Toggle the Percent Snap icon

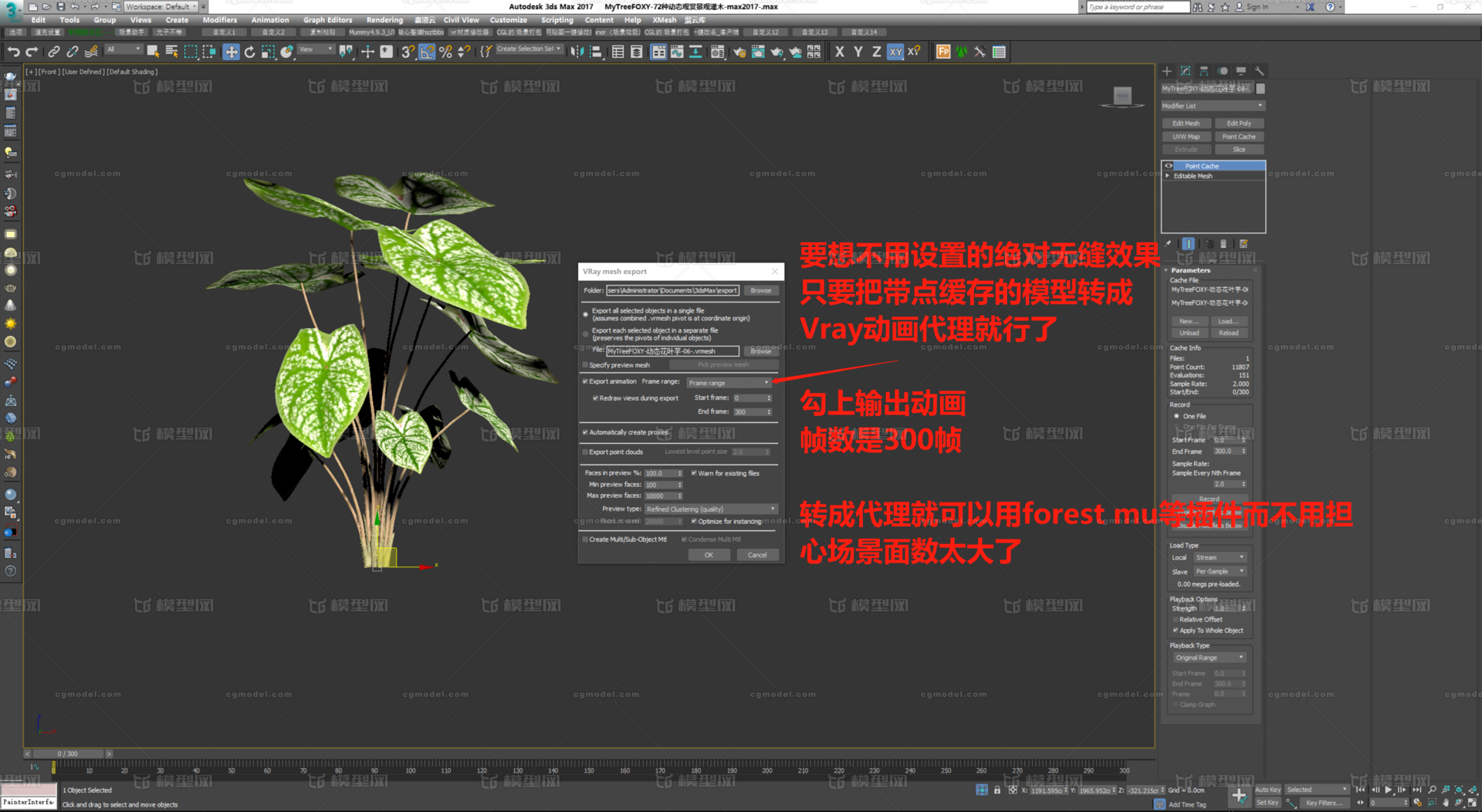[x=445, y=52]
